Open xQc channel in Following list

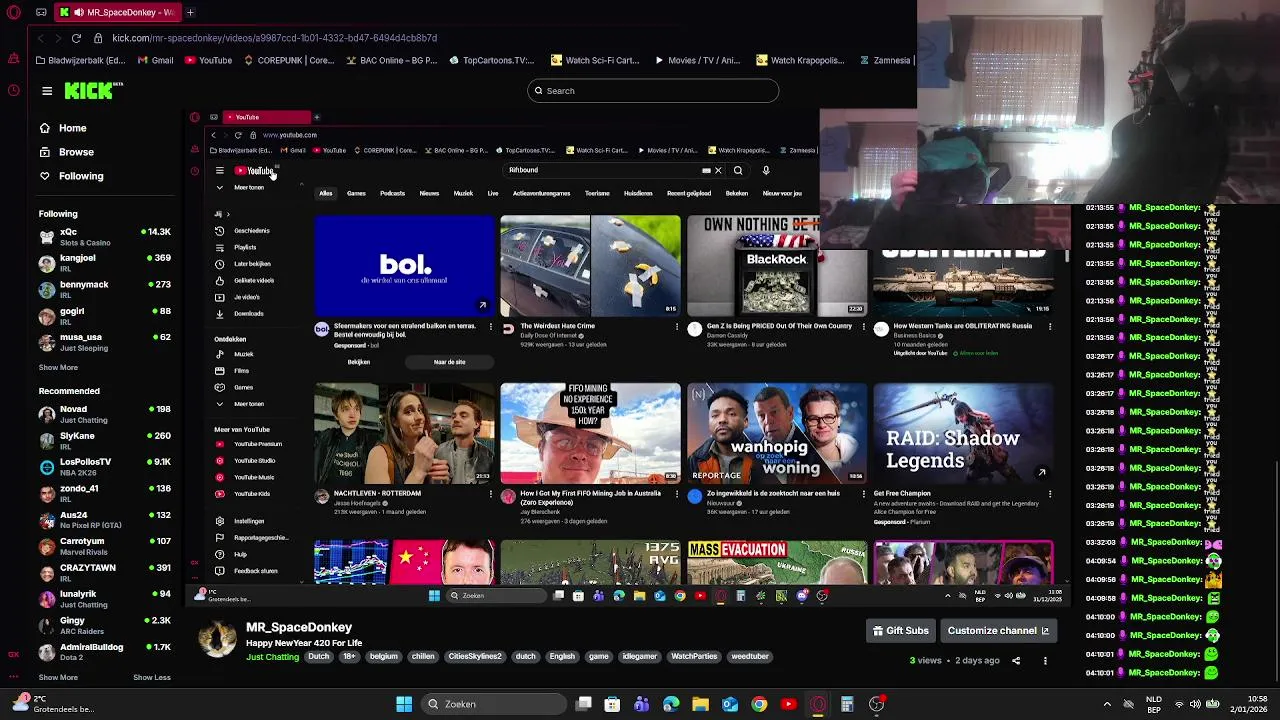[104, 236]
